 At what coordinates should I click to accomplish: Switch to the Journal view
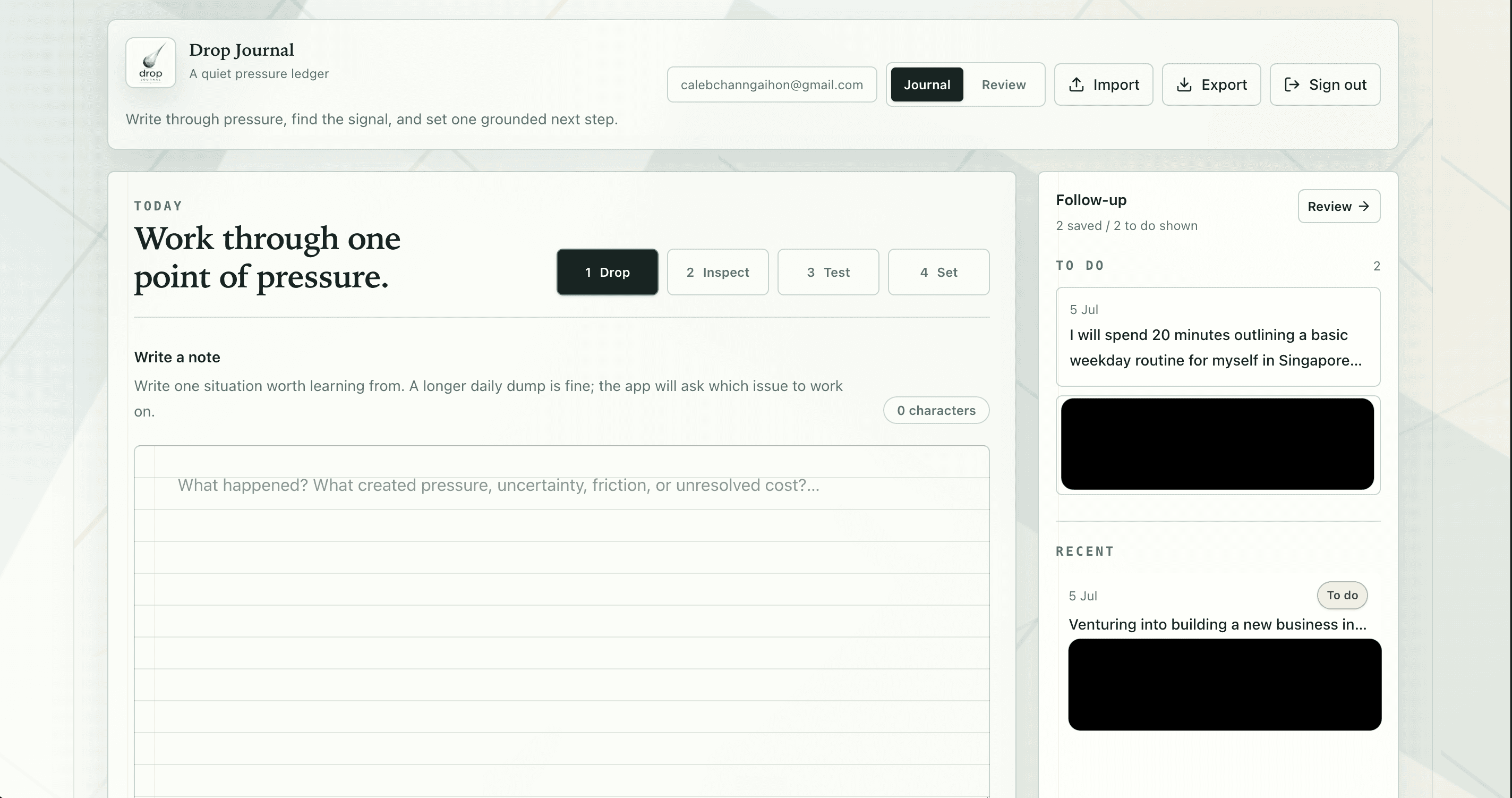pyautogui.click(x=927, y=84)
